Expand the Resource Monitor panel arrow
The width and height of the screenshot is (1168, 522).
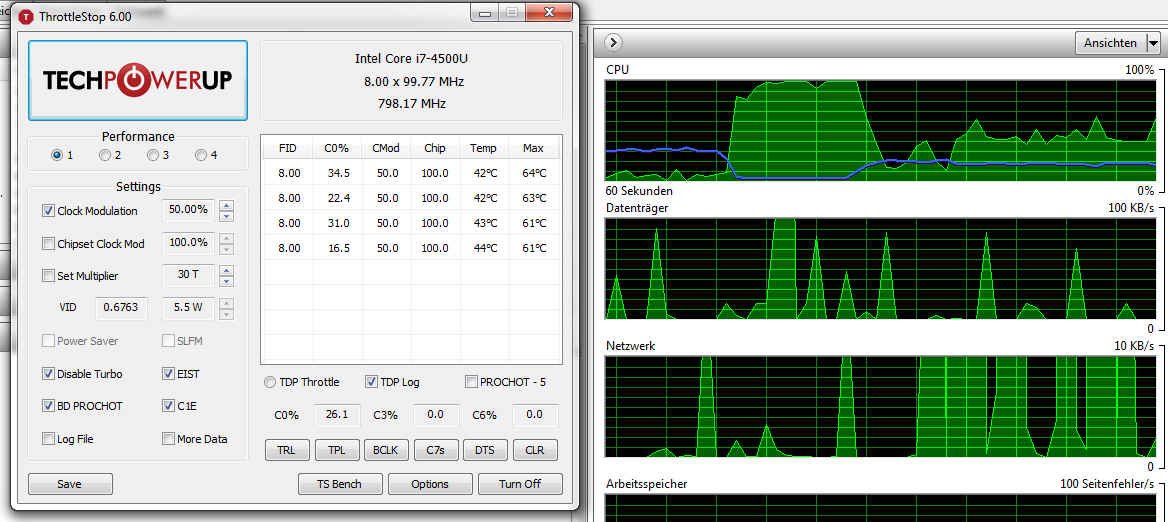(x=613, y=42)
